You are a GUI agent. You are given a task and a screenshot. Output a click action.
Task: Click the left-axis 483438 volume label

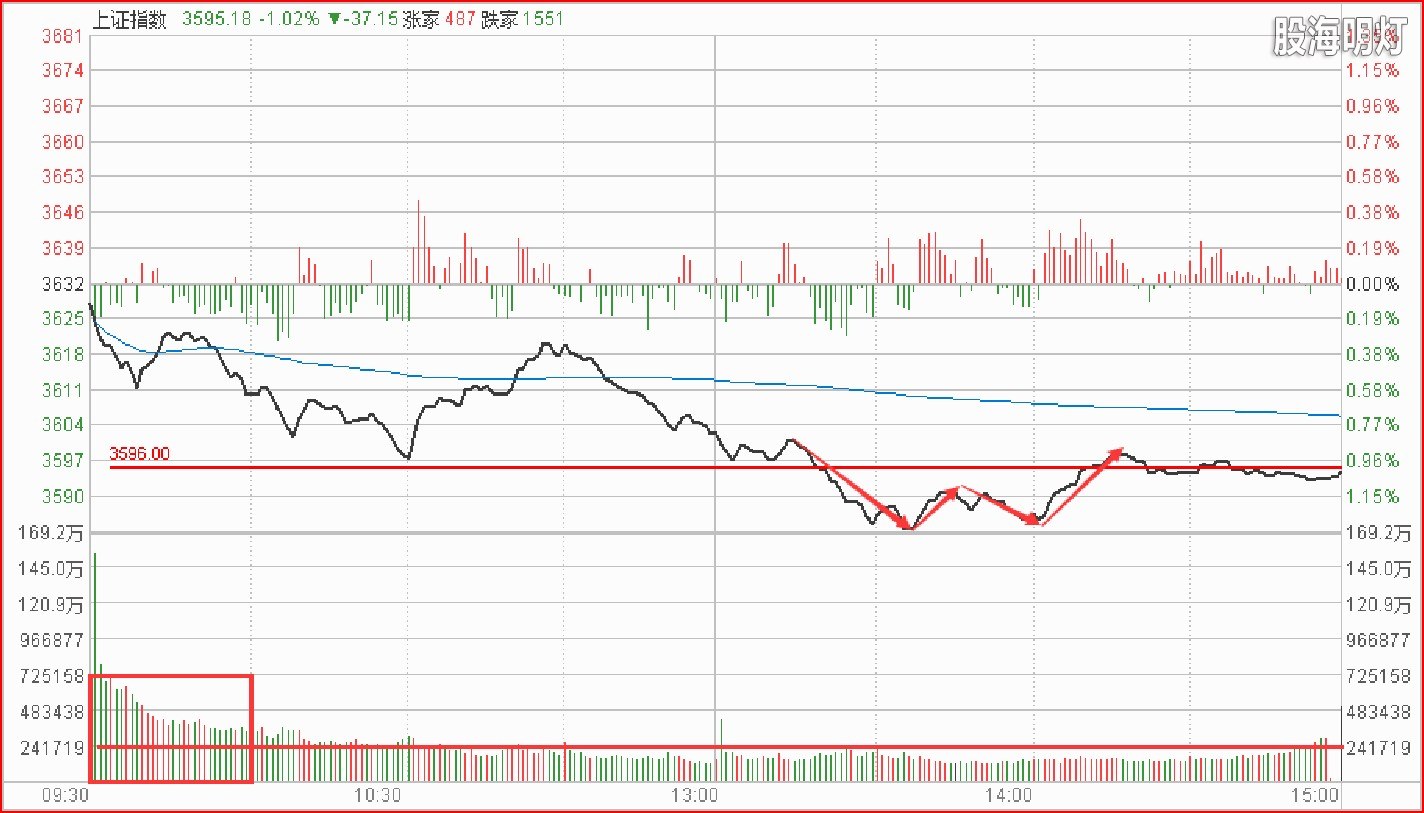tap(52, 712)
